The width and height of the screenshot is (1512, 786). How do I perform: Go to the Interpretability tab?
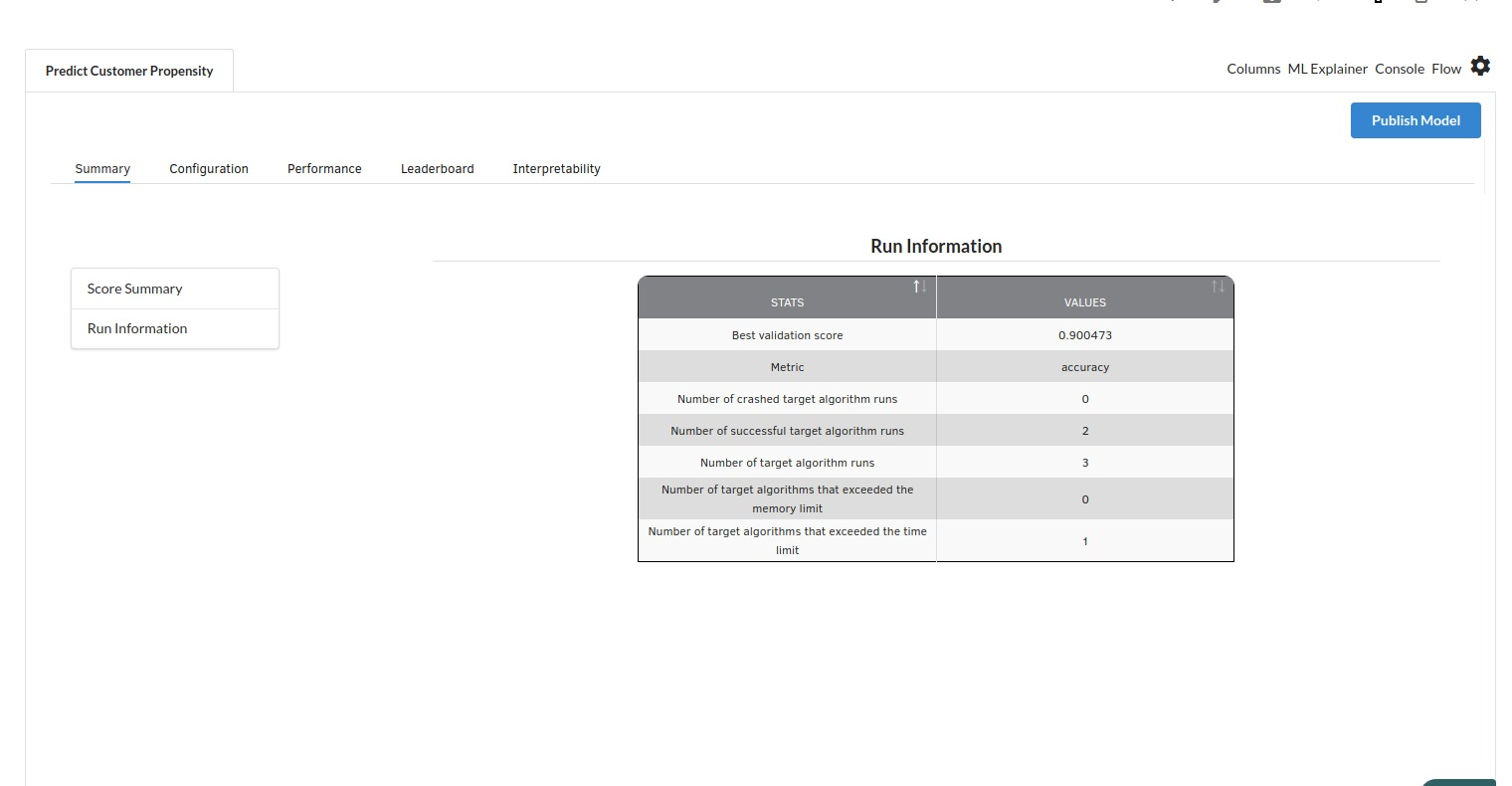pyautogui.click(x=556, y=169)
